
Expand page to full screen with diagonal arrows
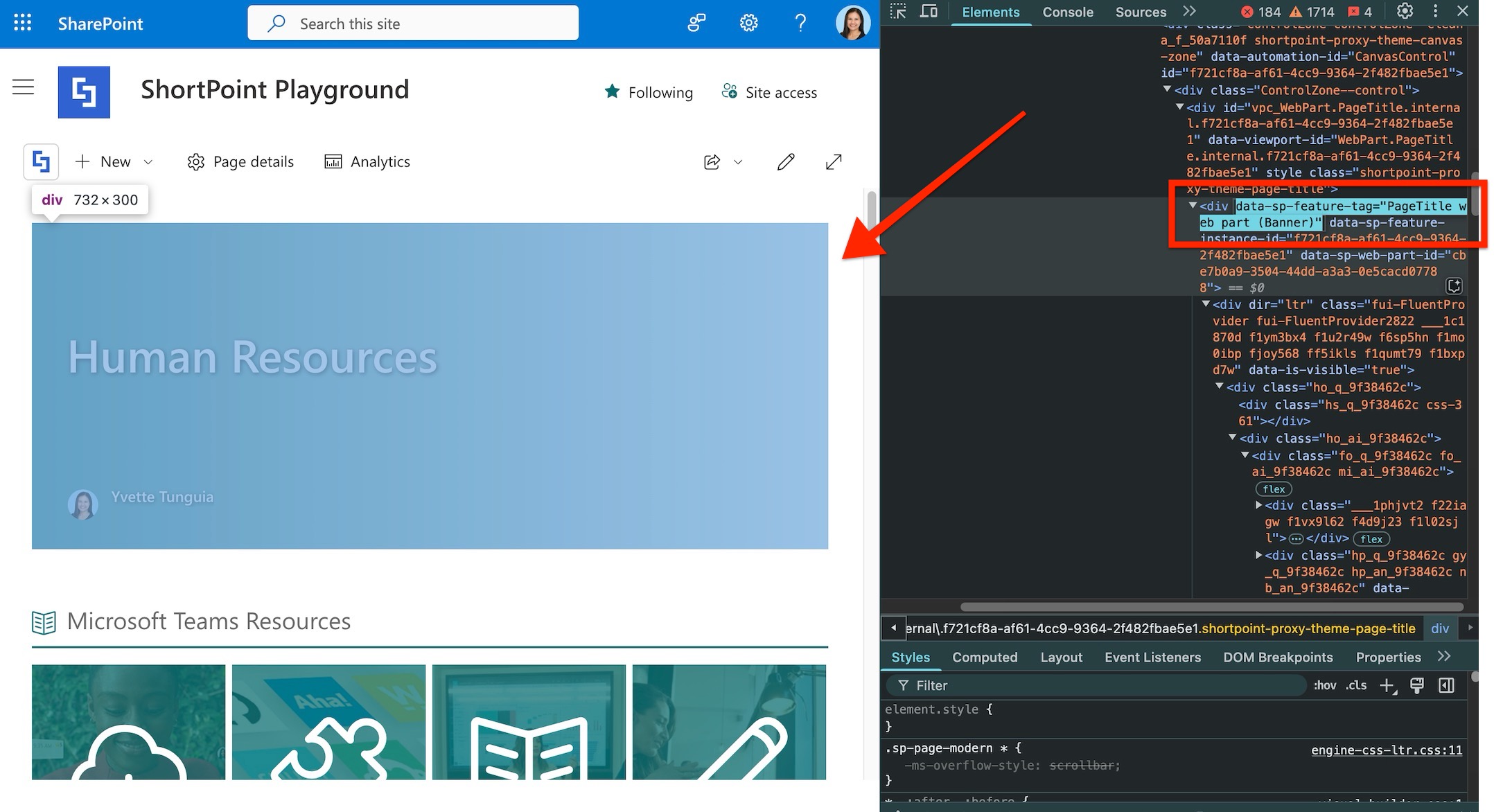[x=834, y=162]
